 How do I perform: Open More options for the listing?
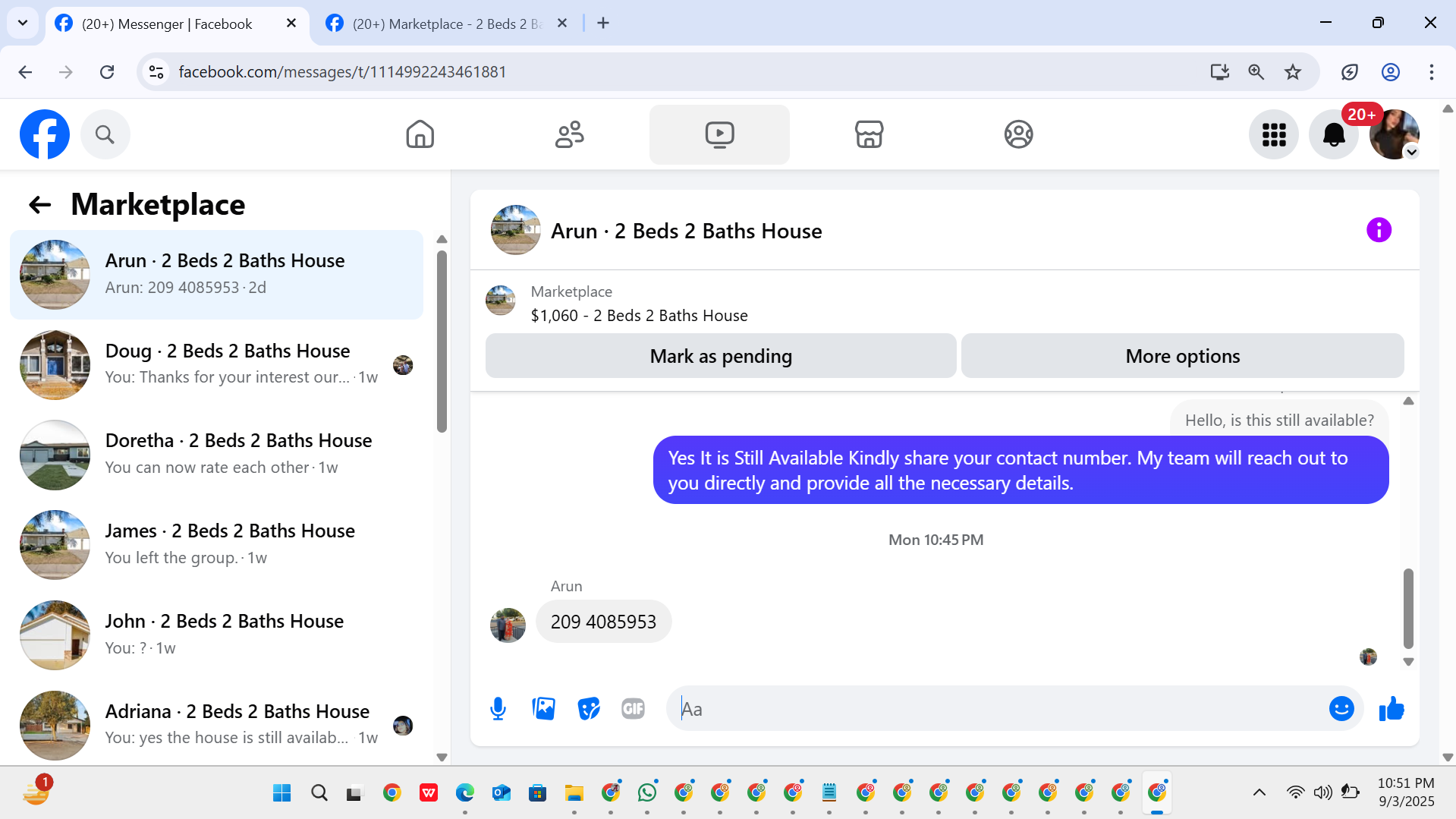[1182, 356]
